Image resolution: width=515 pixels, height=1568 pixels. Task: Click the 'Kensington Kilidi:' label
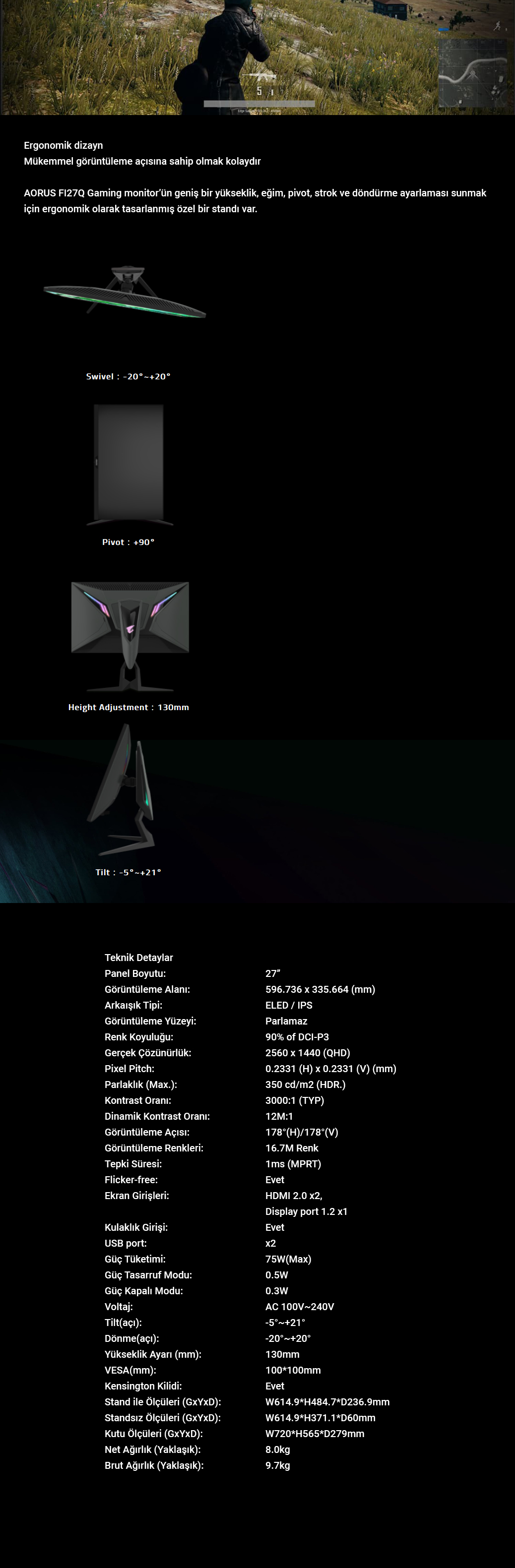143,1385
